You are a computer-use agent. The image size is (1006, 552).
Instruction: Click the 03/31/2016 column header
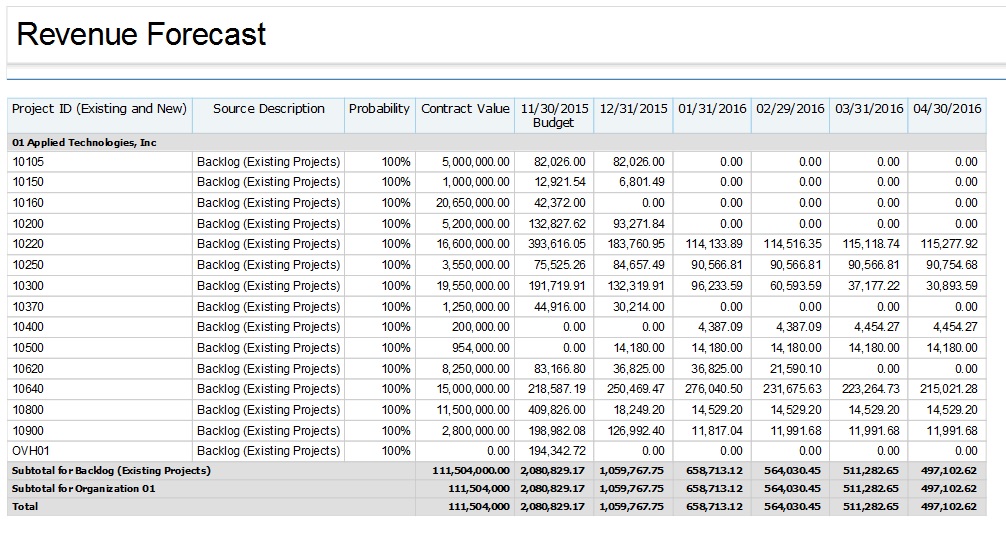click(868, 109)
